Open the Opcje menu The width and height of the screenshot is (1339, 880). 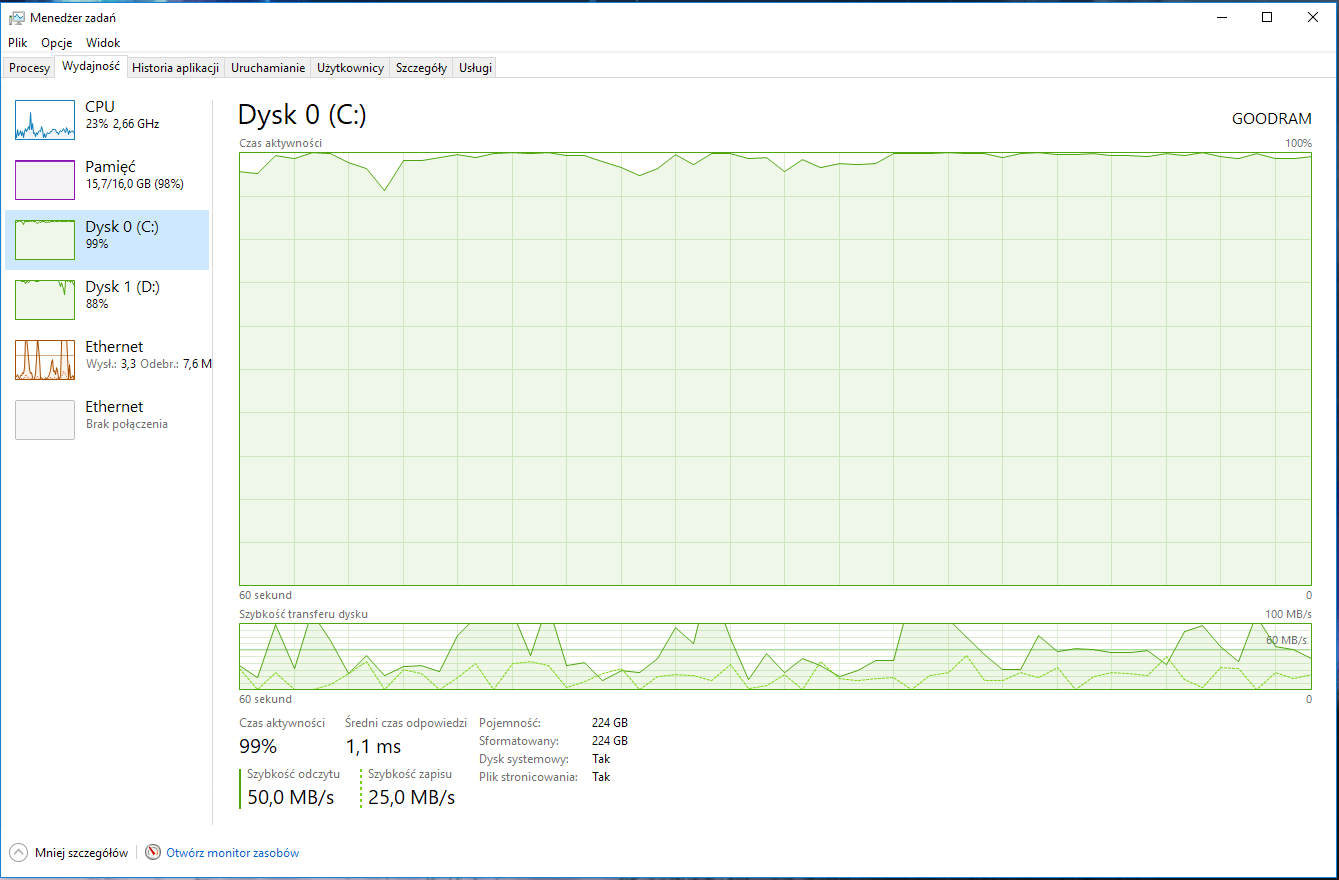pyautogui.click(x=56, y=43)
